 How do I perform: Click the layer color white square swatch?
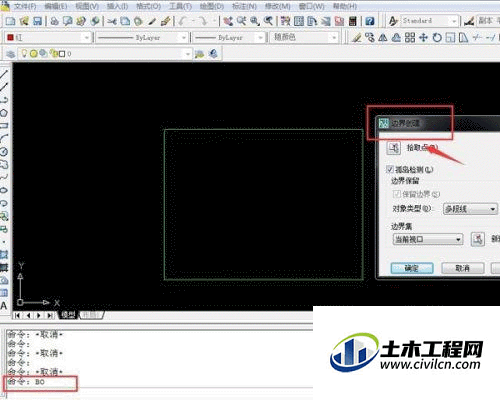point(62,54)
